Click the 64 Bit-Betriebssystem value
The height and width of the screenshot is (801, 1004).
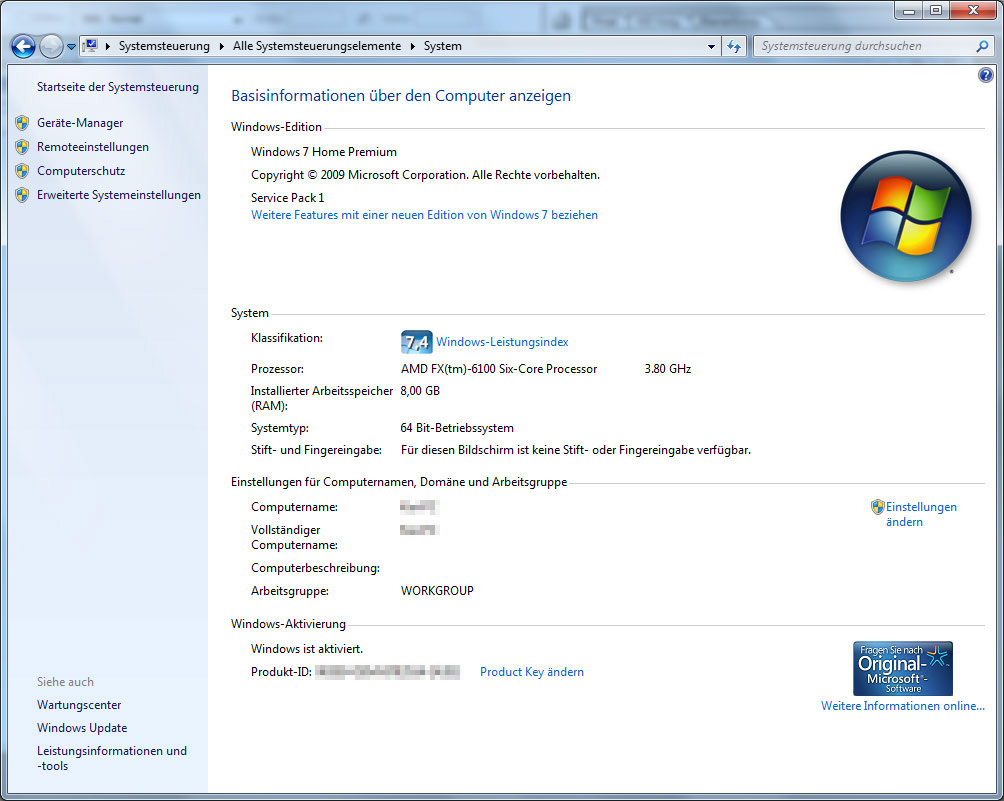[x=457, y=428]
